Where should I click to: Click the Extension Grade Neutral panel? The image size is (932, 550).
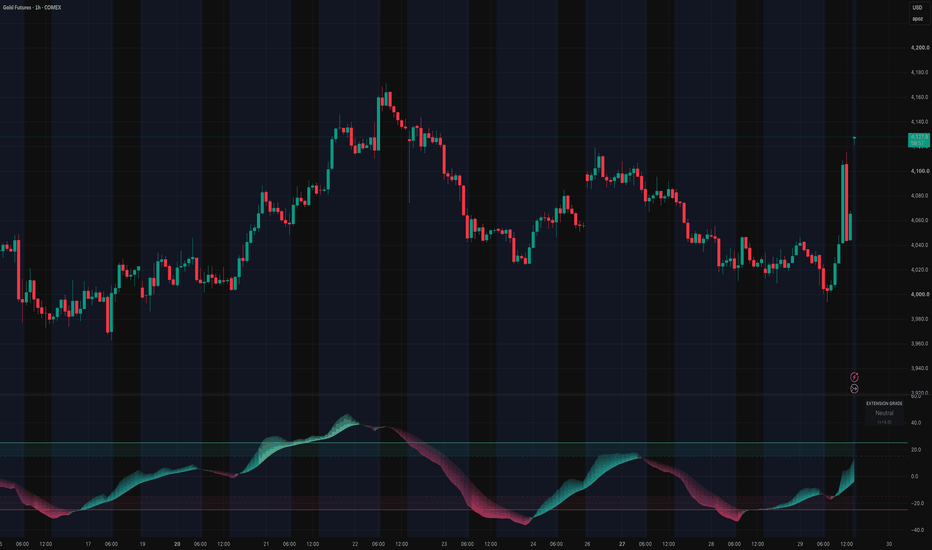click(884, 413)
